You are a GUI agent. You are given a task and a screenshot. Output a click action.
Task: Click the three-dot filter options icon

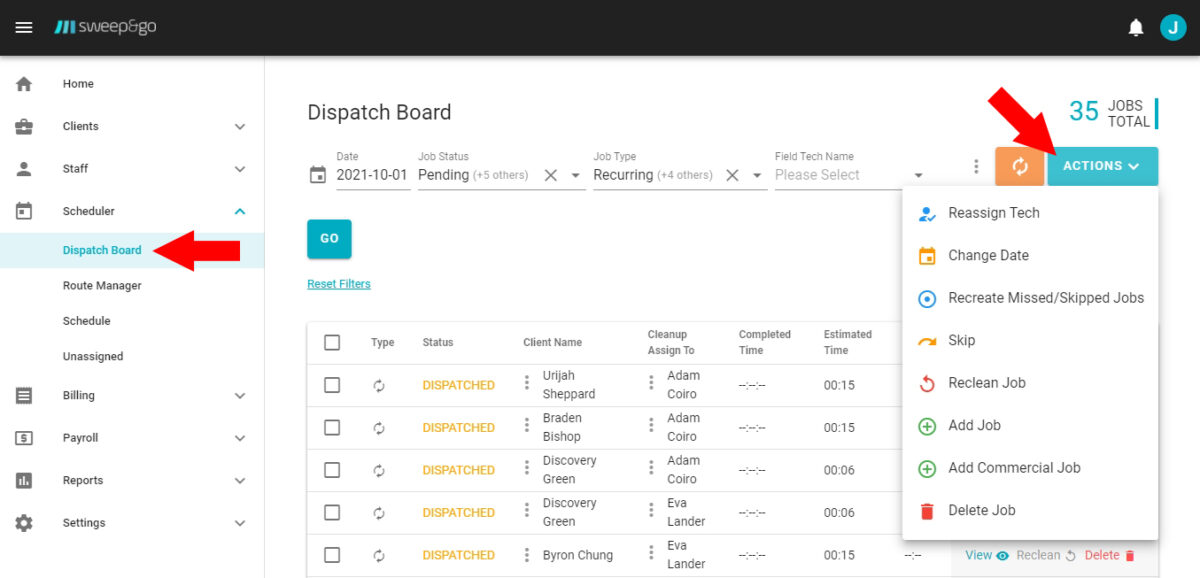point(976,166)
